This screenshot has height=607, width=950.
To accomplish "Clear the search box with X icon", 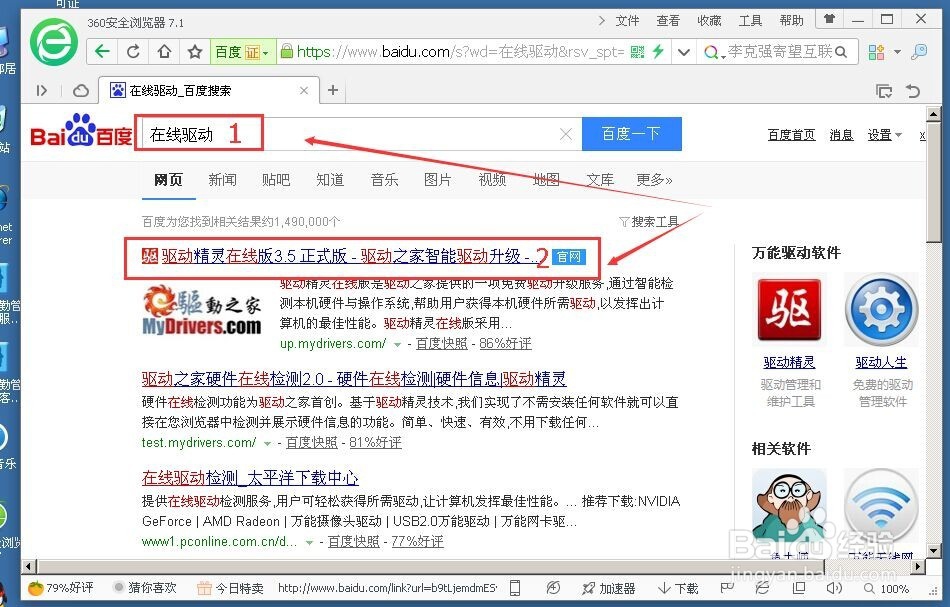I will tap(566, 134).
